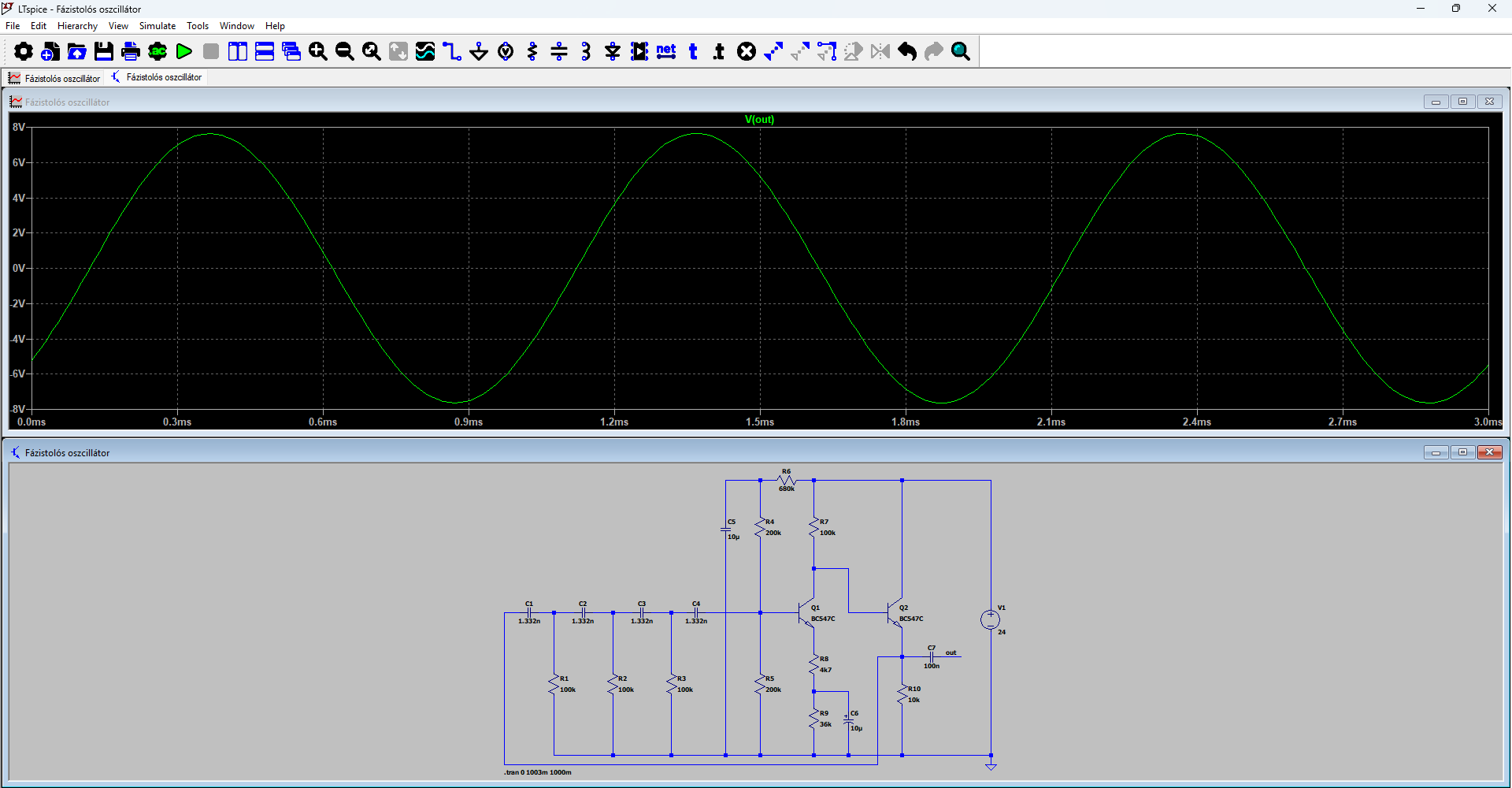The height and width of the screenshot is (788, 1512).
Task: Choose the Capacitor component tool
Action: pos(559,52)
